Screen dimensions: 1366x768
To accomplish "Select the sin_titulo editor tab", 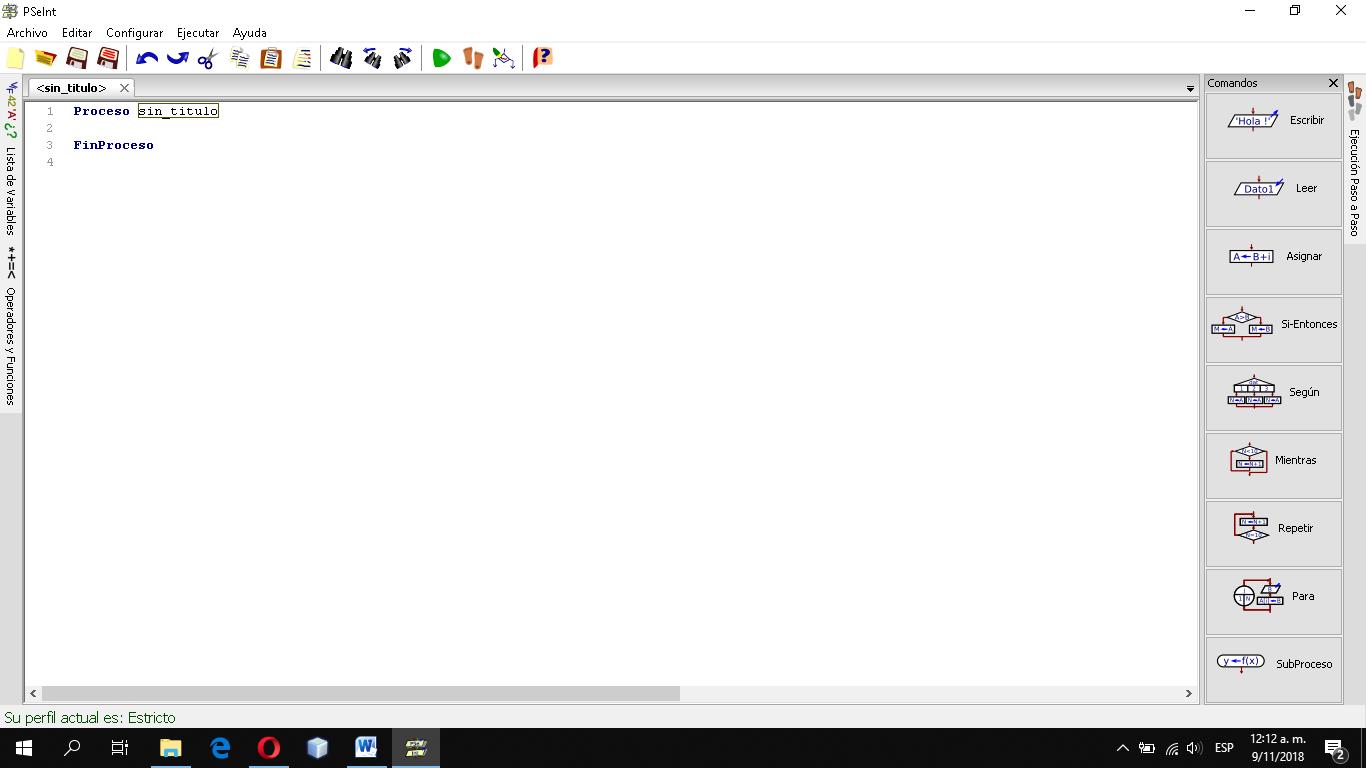I will 70,87.
